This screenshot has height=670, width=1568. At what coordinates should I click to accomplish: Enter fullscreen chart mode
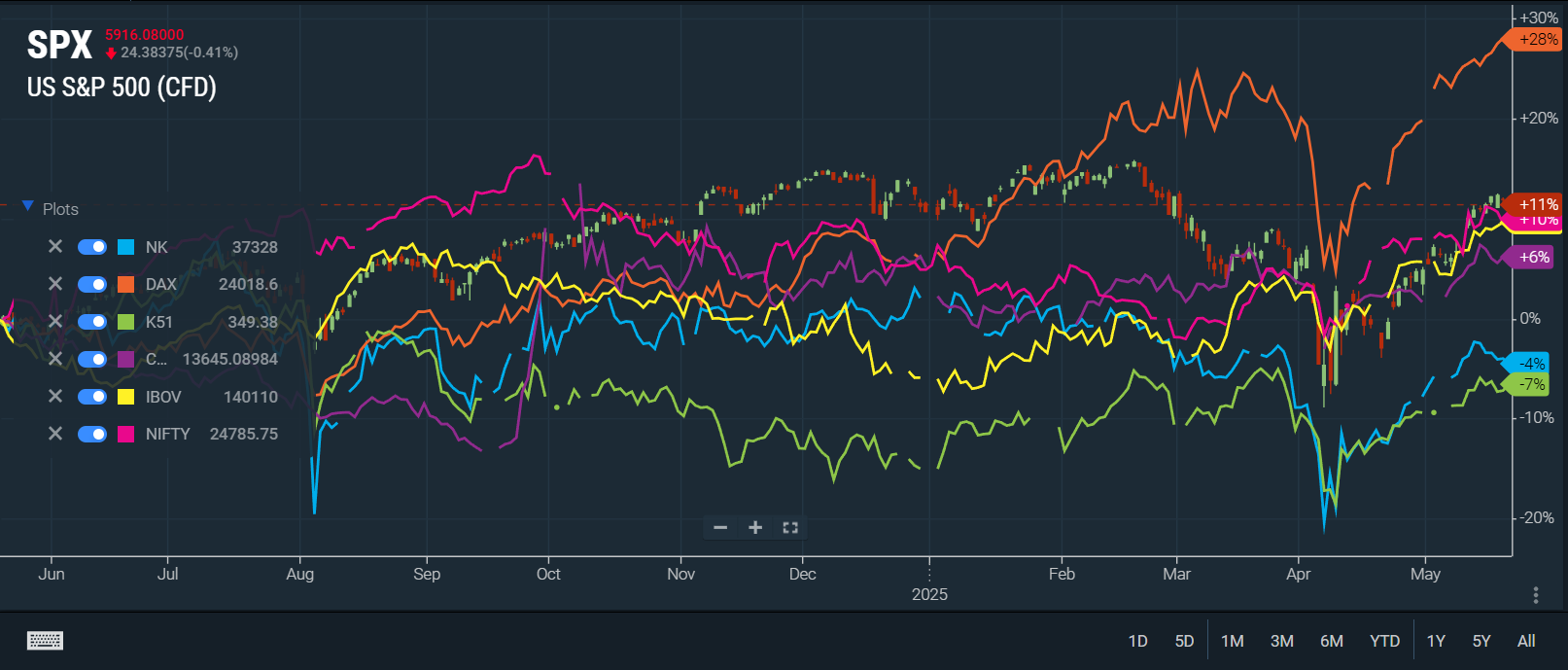790,527
